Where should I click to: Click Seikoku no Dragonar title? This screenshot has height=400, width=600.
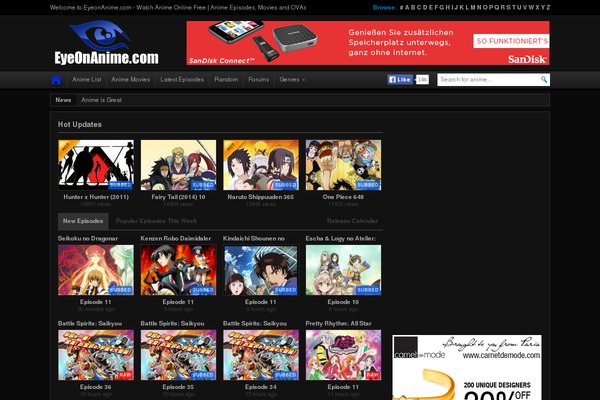[x=88, y=238]
